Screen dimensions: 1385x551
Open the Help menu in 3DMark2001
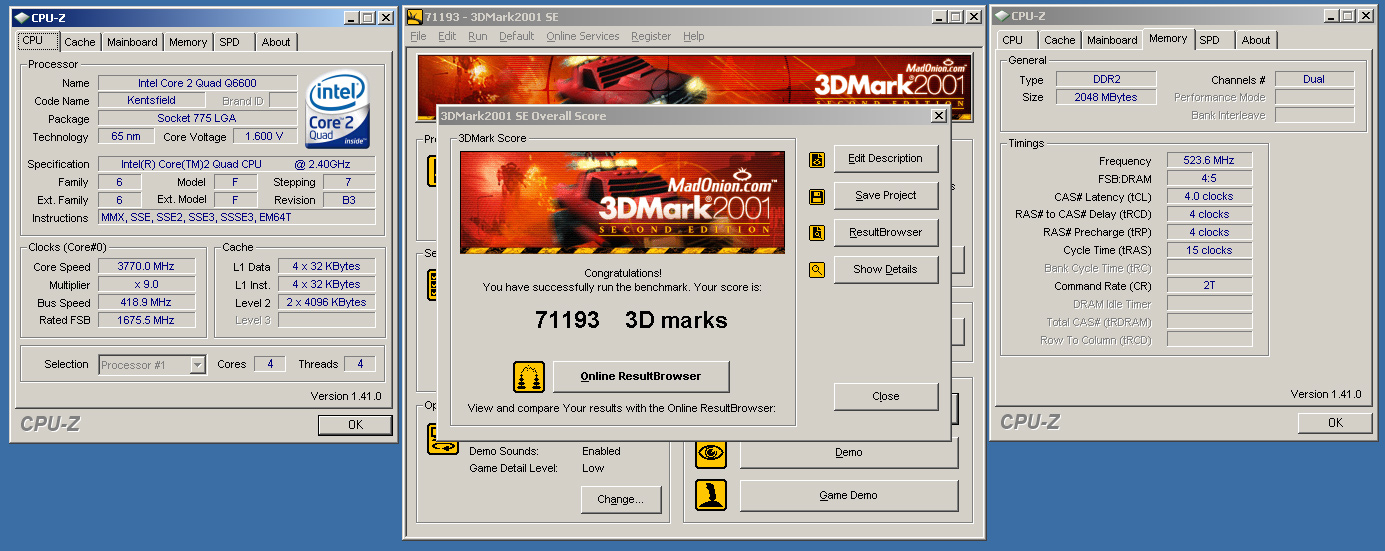pyautogui.click(x=693, y=36)
